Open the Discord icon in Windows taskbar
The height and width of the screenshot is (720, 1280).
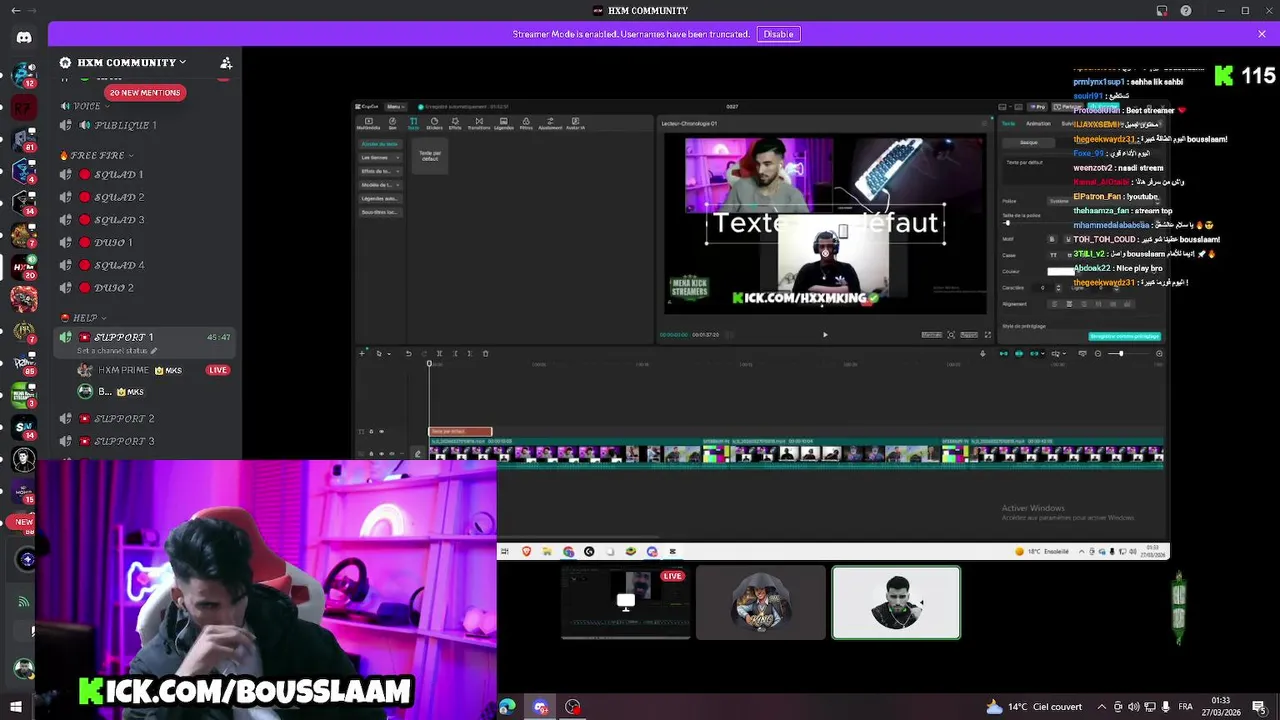[540, 707]
